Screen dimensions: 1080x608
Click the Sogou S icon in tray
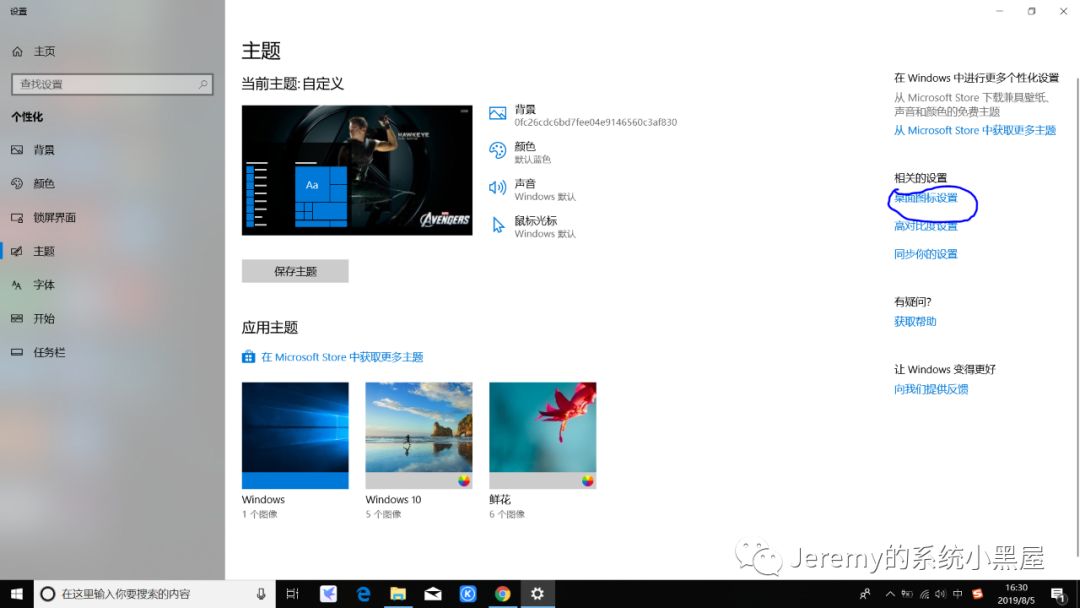pos(977,594)
